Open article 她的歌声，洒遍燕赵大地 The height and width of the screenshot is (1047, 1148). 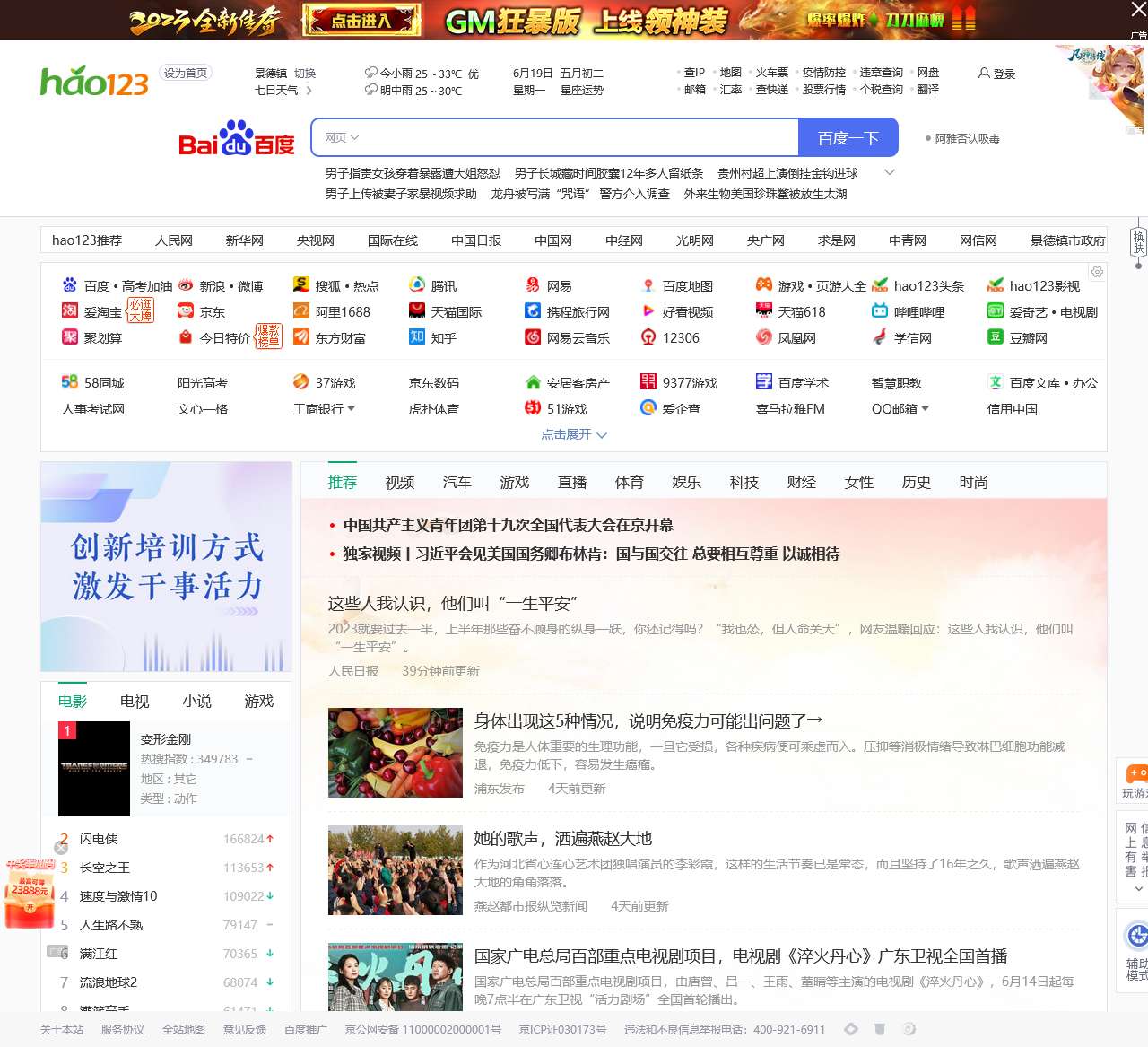pyautogui.click(x=563, y=838)
